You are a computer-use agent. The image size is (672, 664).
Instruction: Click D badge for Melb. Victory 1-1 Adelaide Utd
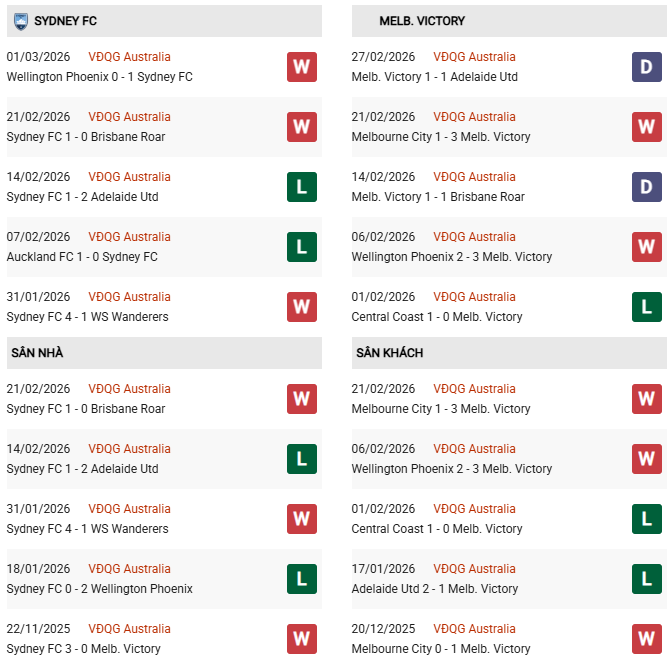pyautogui.click(x=647, y=67)
